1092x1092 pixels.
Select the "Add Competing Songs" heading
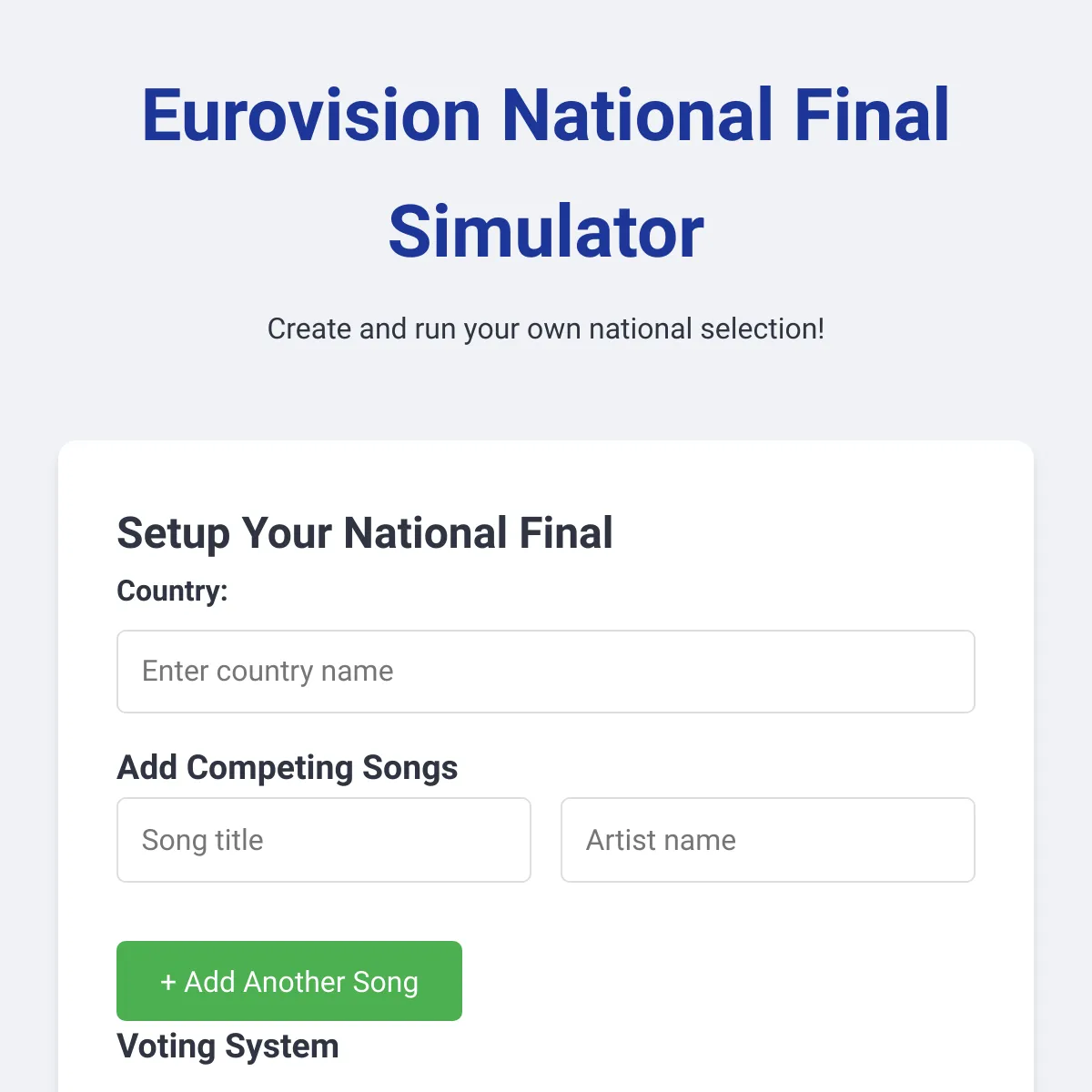click(288, 767)
